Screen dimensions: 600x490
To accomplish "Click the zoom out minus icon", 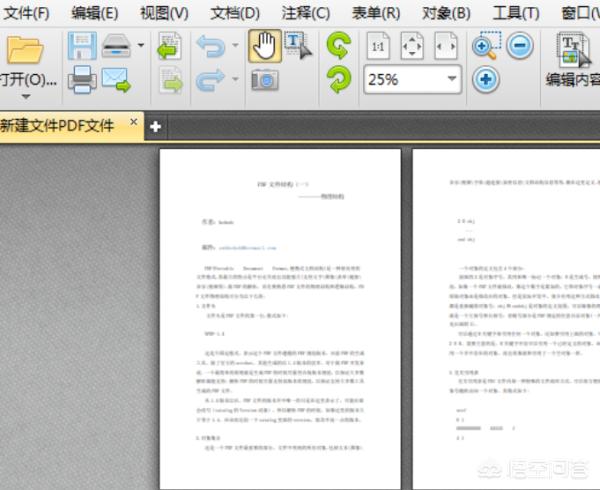I will (x=520, y=46).
